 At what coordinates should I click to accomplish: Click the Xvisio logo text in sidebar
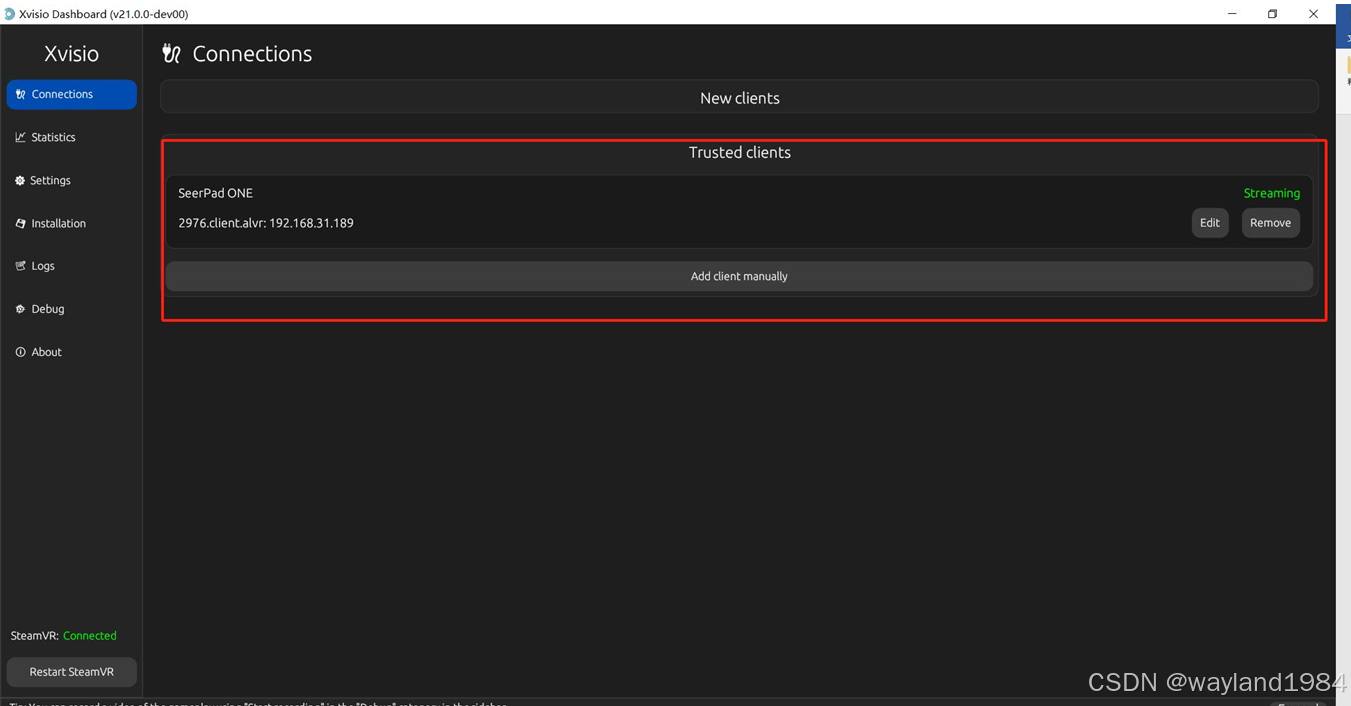(x=71, y=54)
